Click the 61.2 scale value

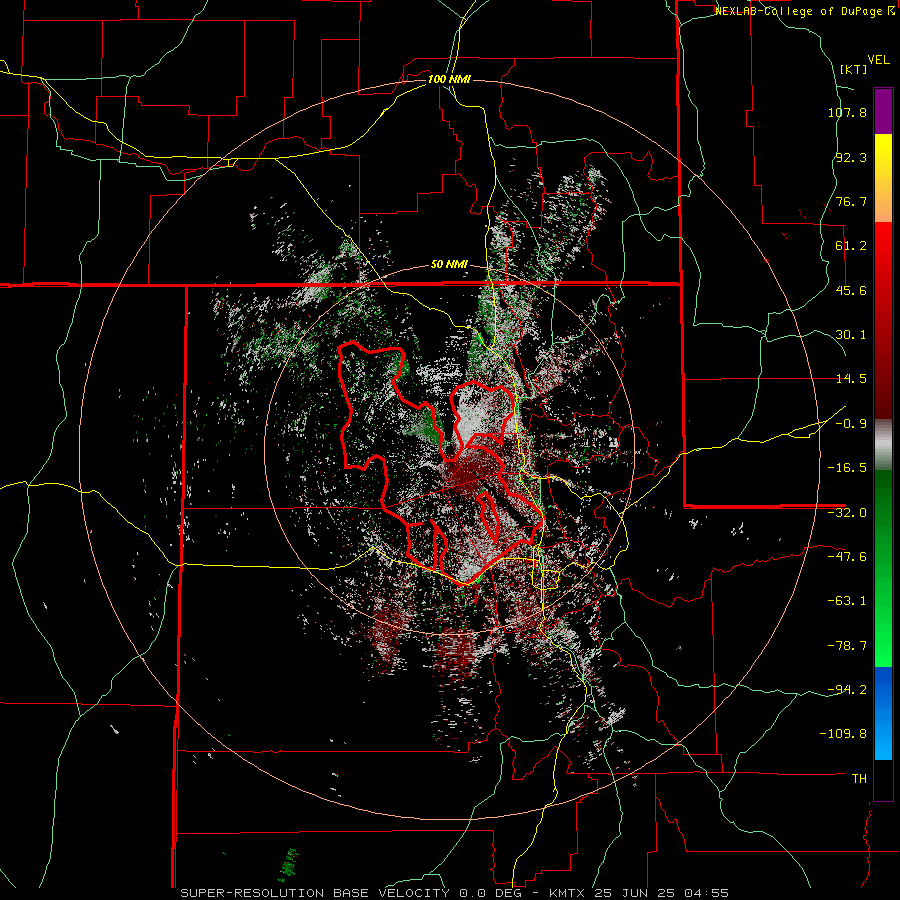pos(851,246)
